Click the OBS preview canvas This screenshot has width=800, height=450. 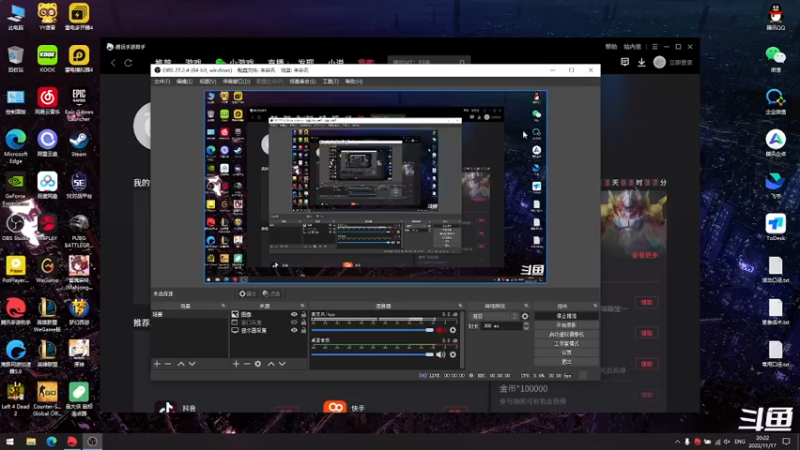coord(376,187)
